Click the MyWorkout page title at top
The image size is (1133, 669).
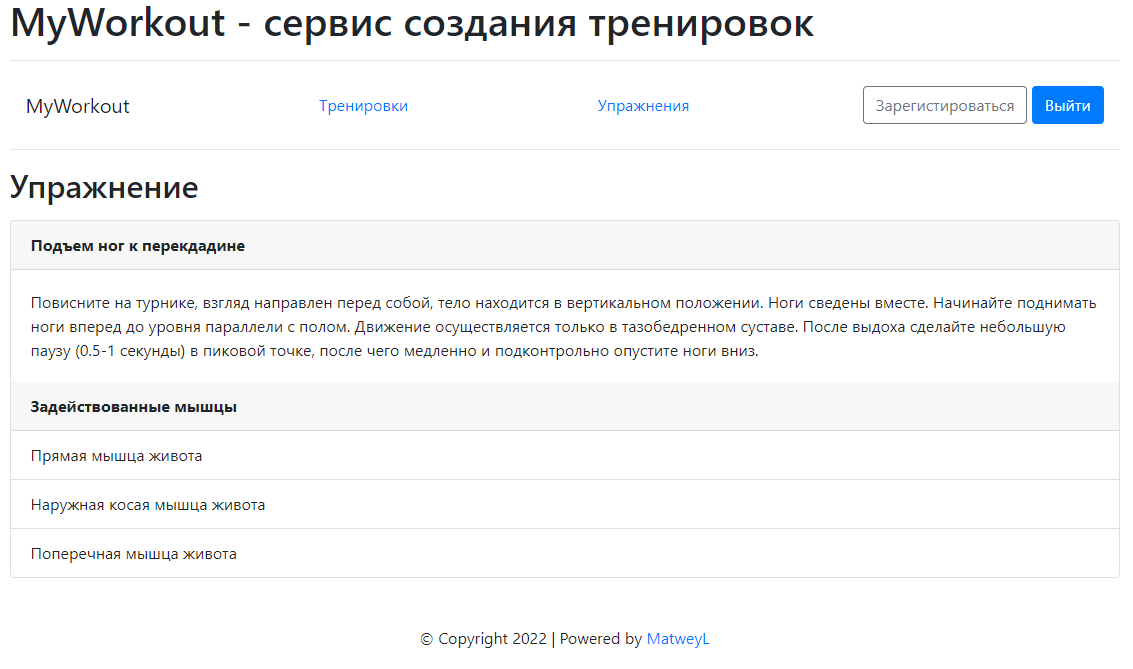tap(410, 24)
